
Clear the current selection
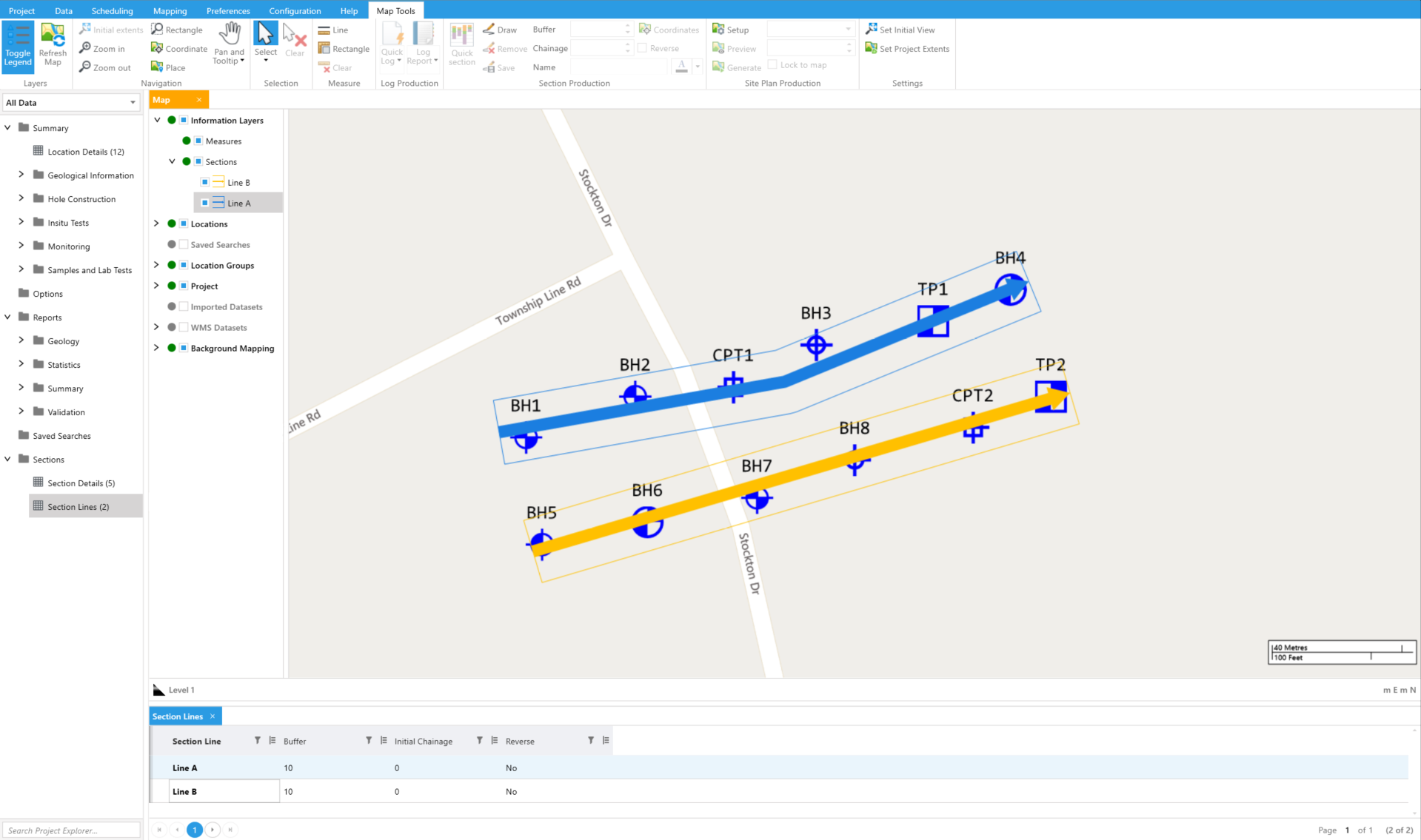[x=295, y=41]
